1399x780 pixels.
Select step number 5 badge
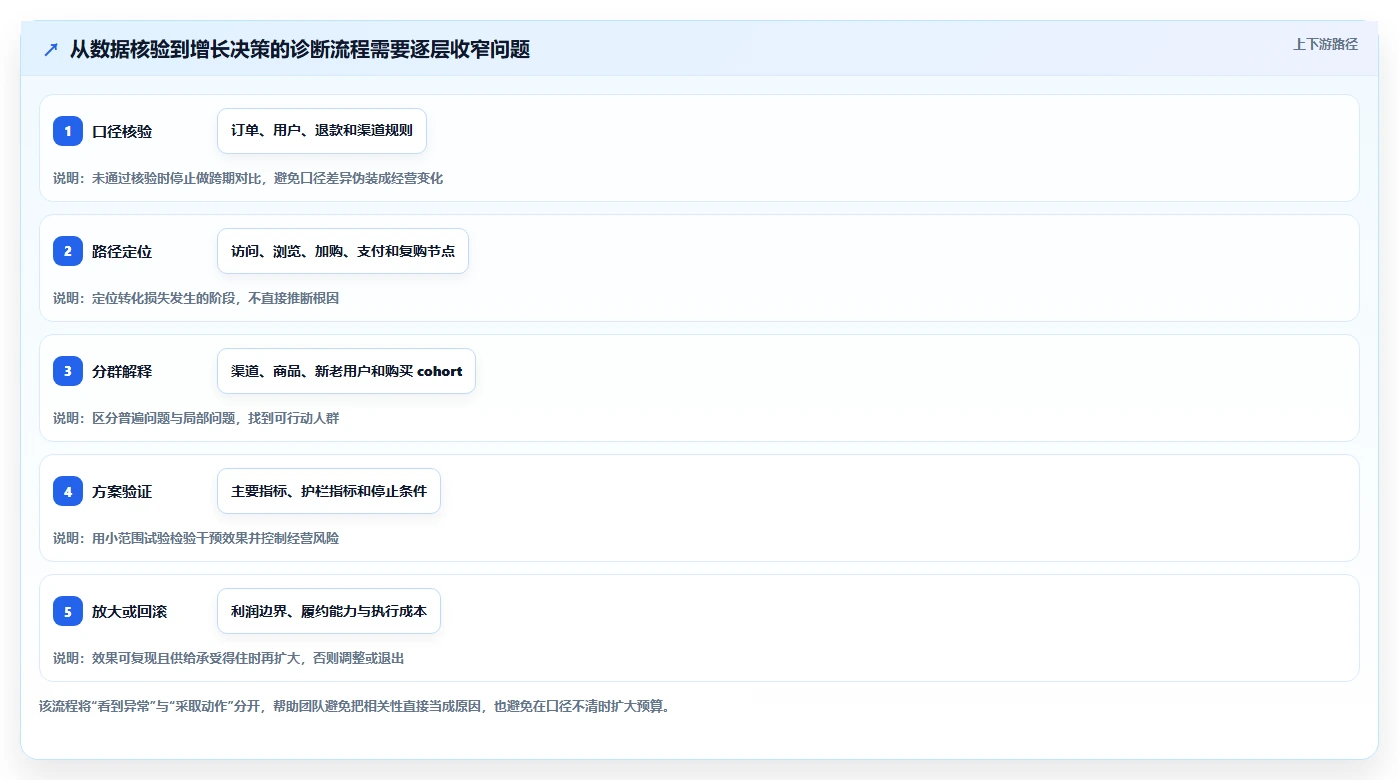[x=68, y=611]
